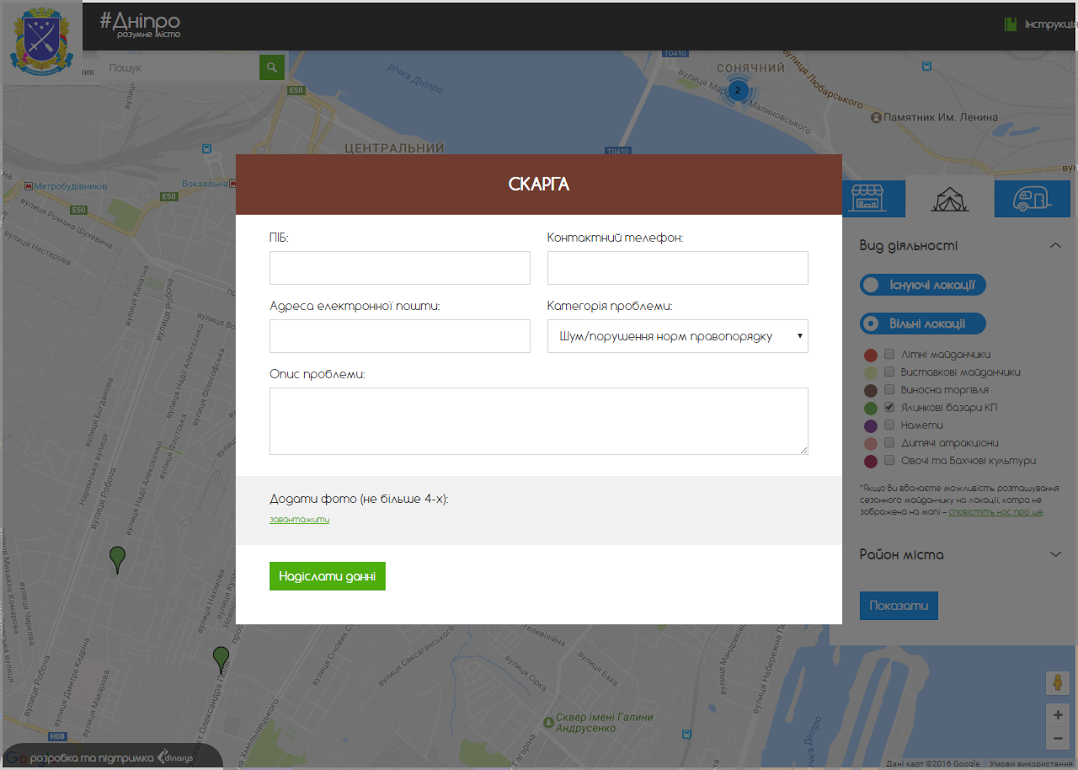
Task: Zoom out the map with minus button
Action: click(1057, 739)
